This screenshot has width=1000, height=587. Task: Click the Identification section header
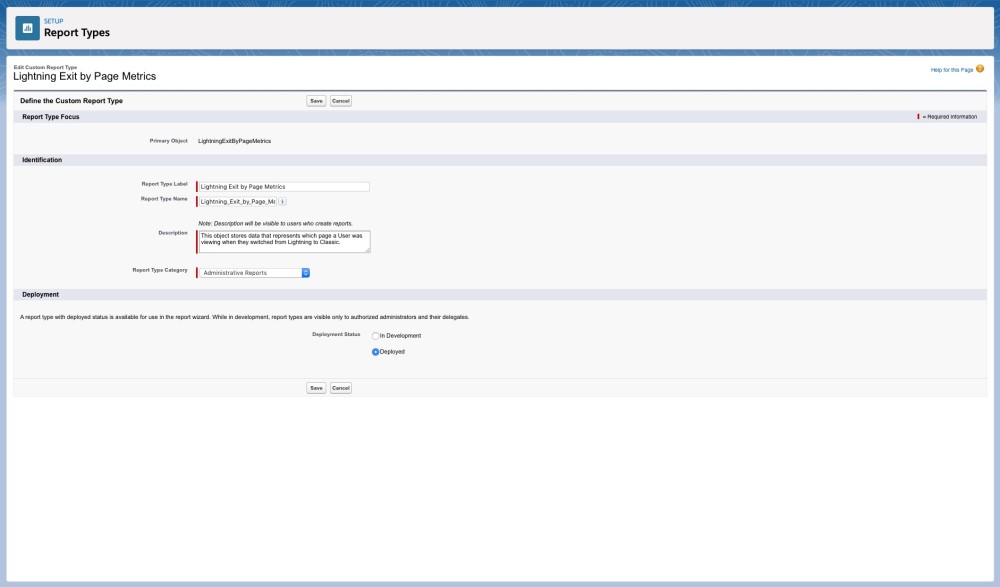(x=42, y=160)
